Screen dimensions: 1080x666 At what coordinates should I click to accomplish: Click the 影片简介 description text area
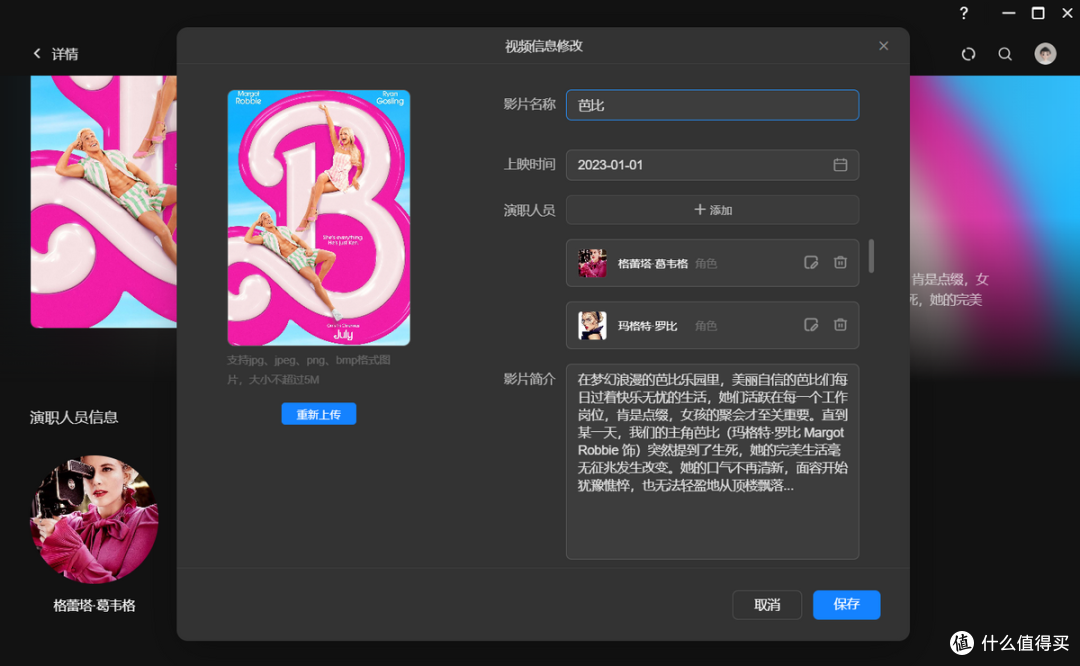pos(712,461)
